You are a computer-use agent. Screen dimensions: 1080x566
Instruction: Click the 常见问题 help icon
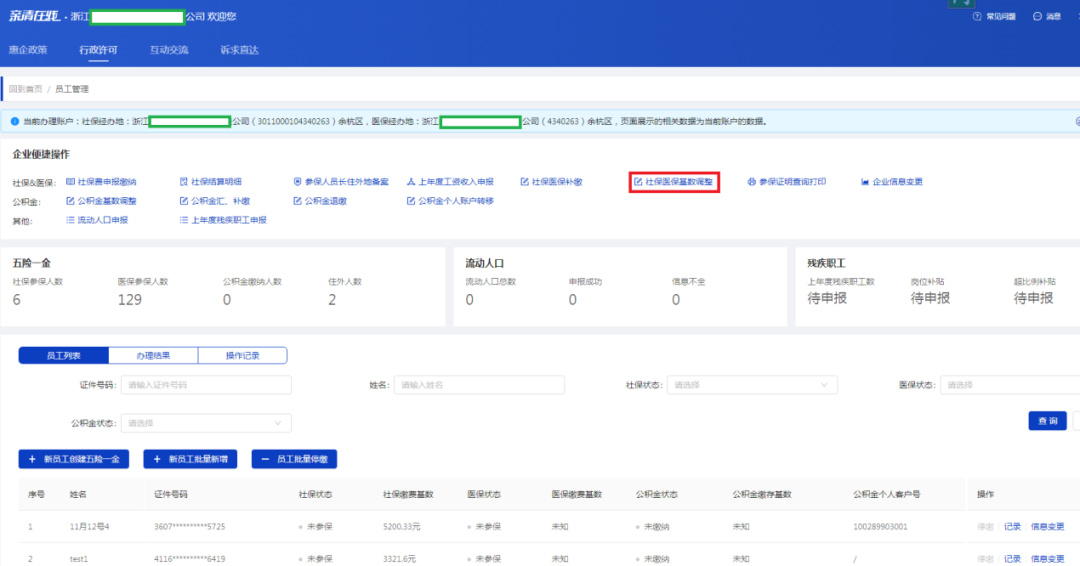coord(977,17)
